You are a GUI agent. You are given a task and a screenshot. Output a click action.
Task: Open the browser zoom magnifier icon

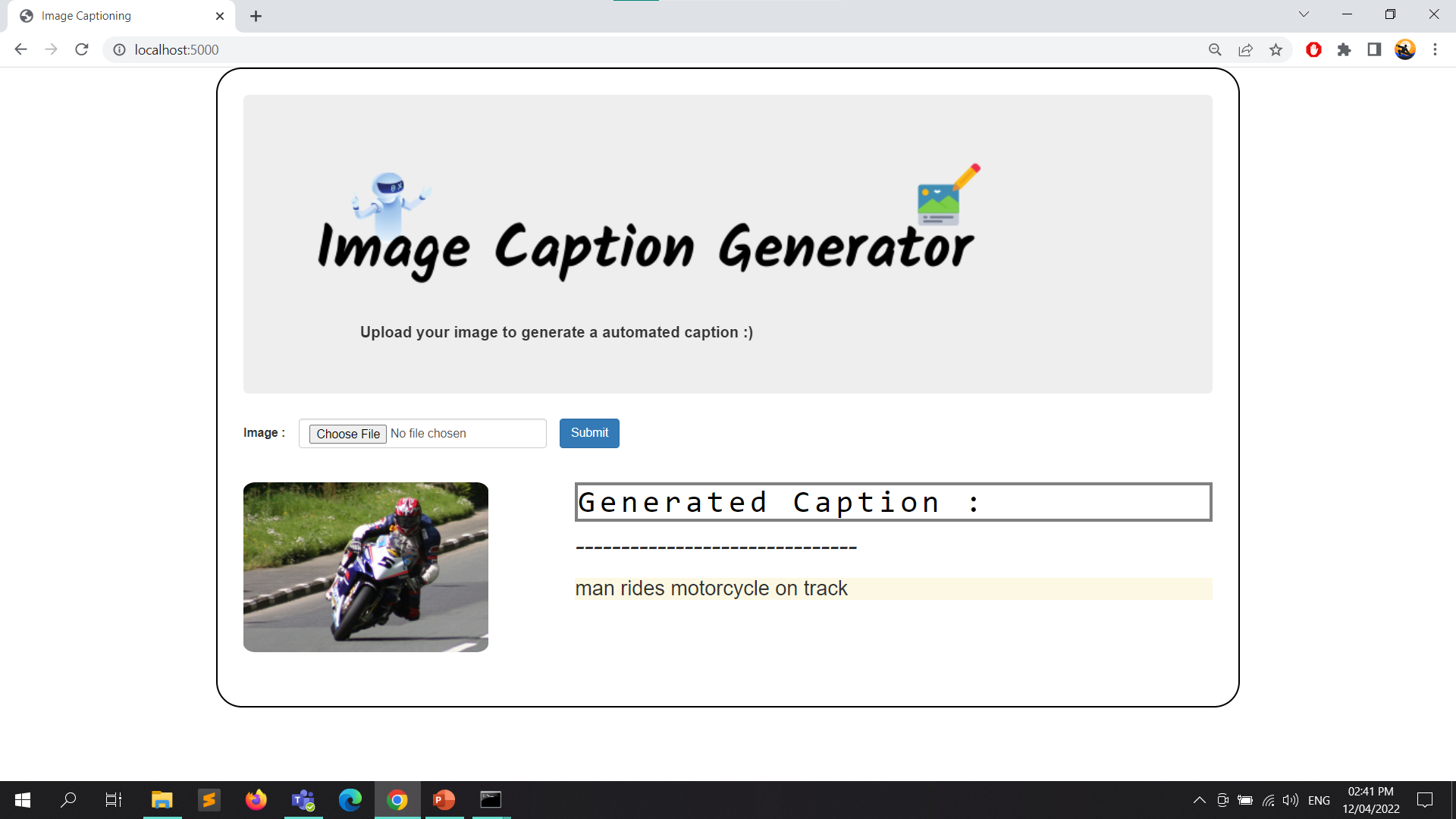pyautogui.click(x=1215, y=50)
